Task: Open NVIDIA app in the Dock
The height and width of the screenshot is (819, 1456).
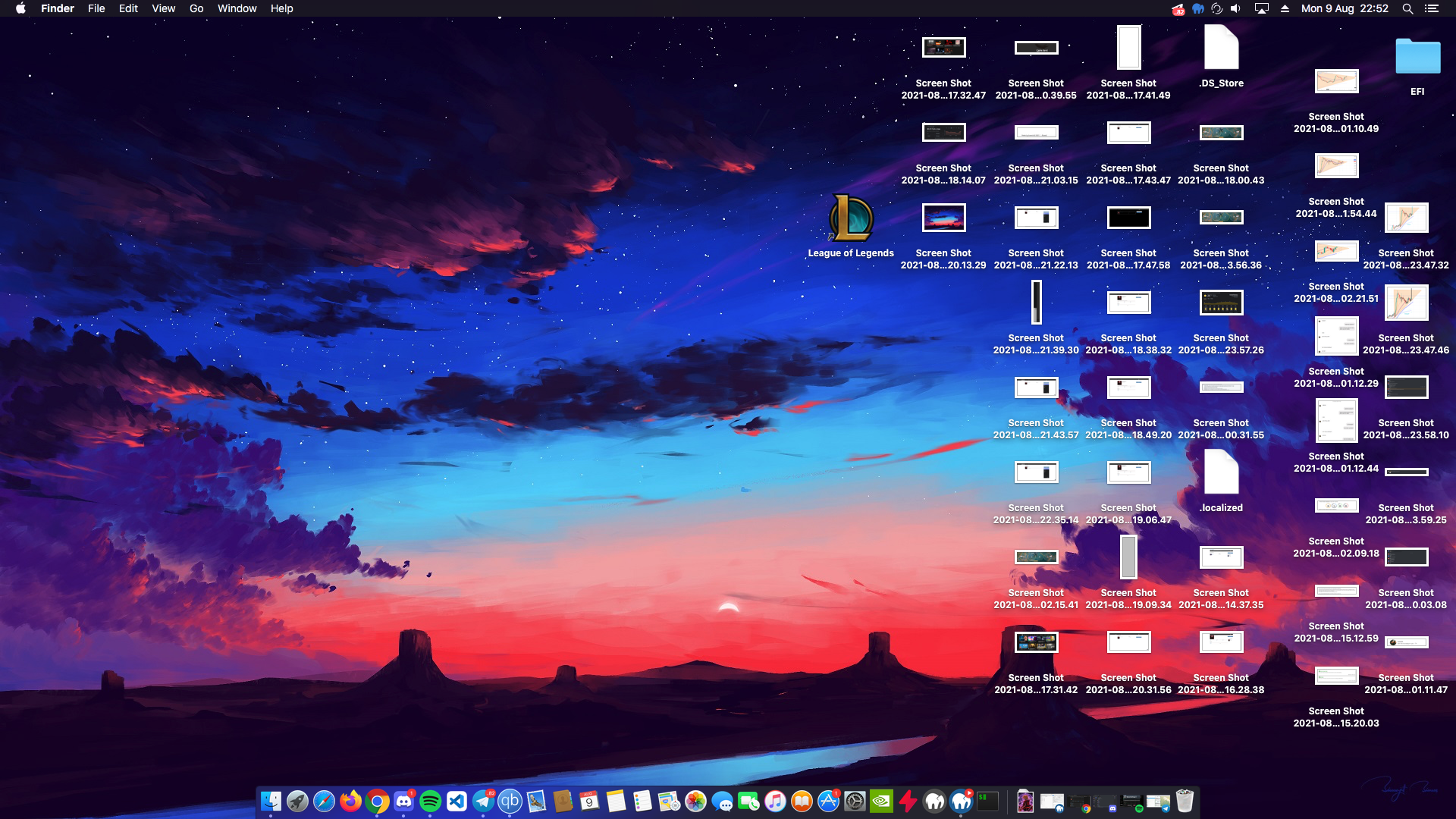Action: pos(881,801)
